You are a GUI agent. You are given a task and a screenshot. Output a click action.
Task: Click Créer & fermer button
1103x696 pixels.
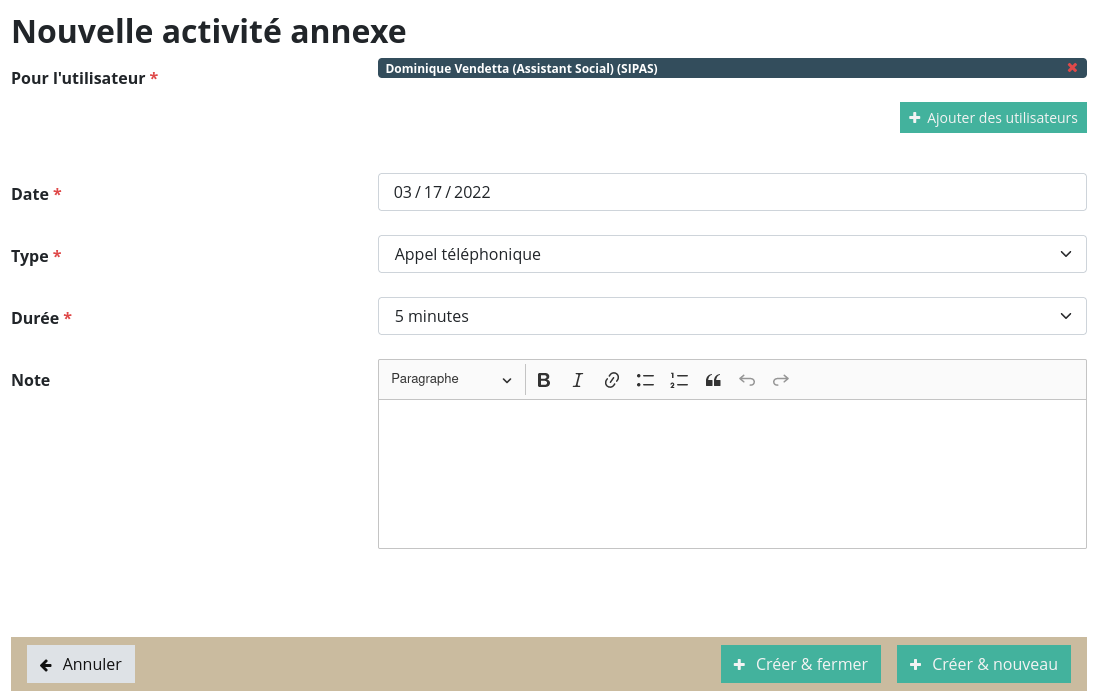pos(800,664)
